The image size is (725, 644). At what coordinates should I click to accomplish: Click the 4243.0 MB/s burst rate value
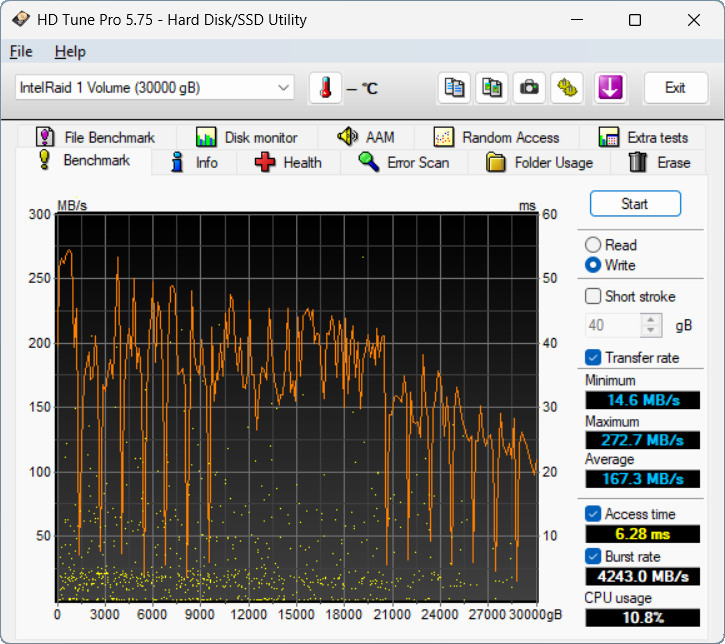(x=642, y=577)
